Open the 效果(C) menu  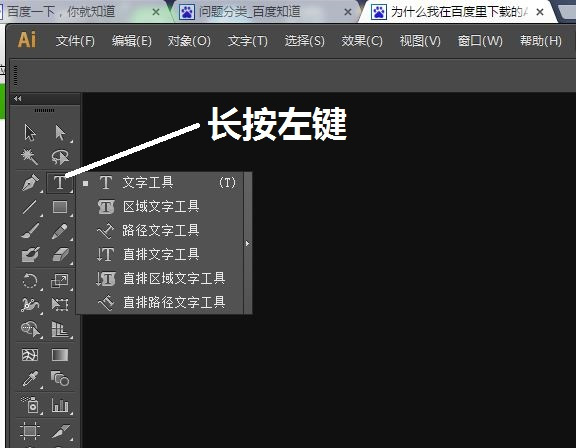pyautogui.click(x=362, y=41)
